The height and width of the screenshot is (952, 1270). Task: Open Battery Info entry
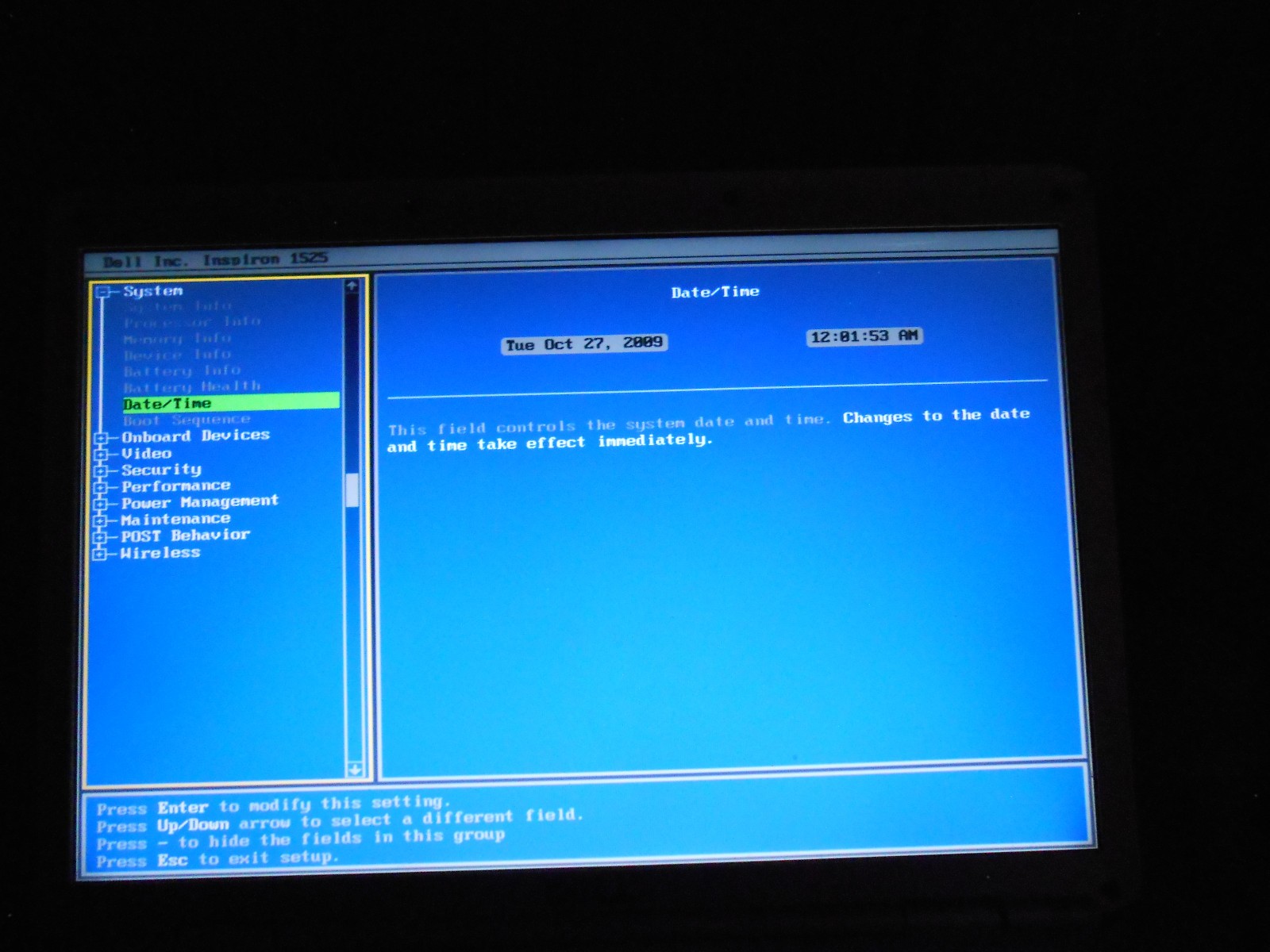[182, 370]
